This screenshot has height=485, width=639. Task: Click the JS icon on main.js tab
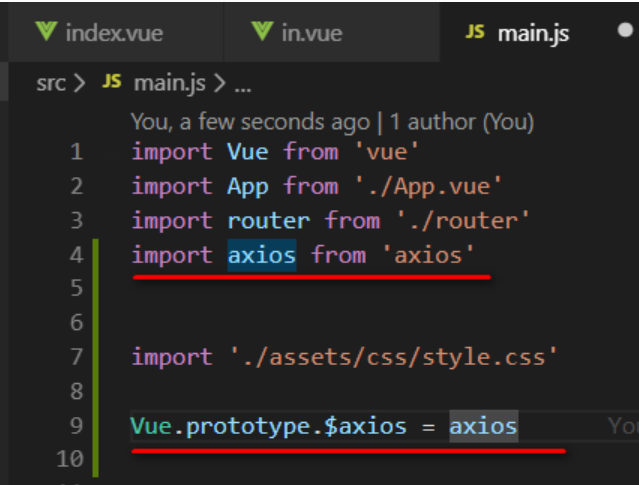(476, 33)
